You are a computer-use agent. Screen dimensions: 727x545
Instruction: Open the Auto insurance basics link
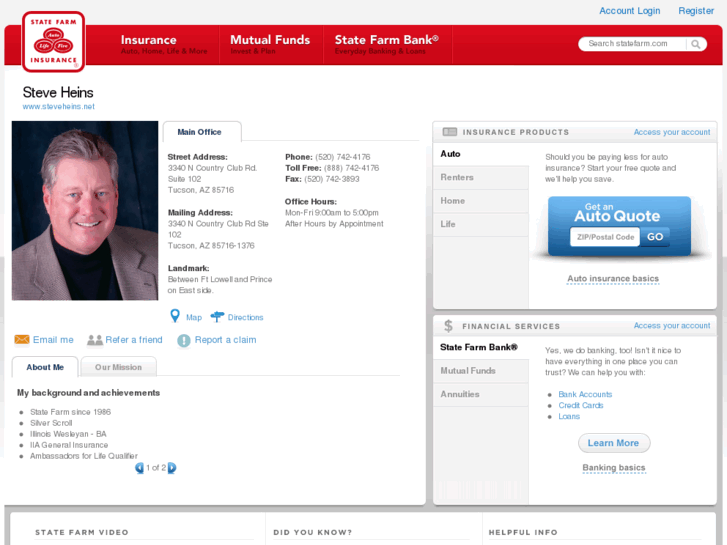613,278
